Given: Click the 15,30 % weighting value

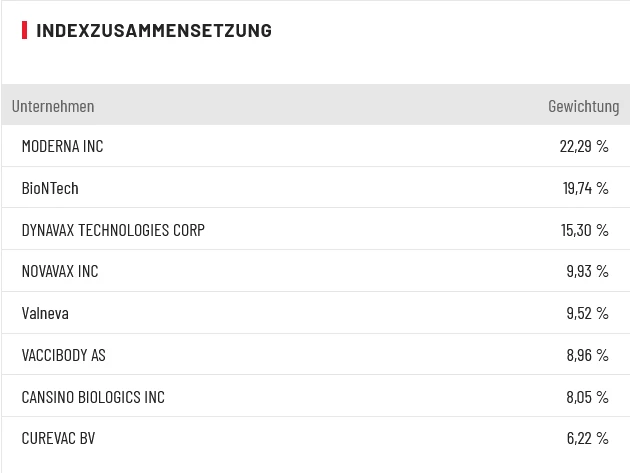Looking at the screenshot, I should [x=585, y=230].
